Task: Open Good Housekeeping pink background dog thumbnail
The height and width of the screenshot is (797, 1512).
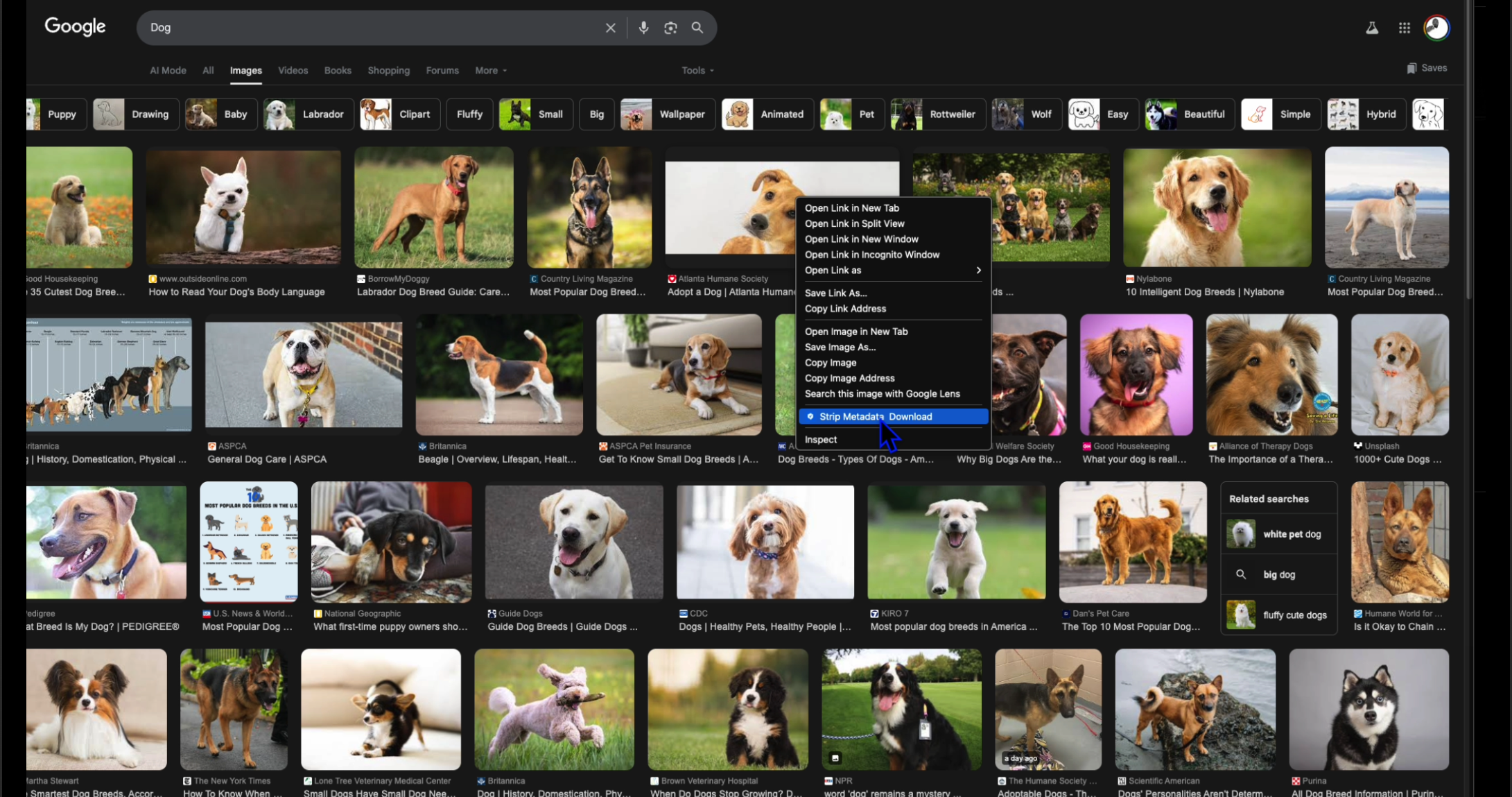Action: pos(1136,375)
